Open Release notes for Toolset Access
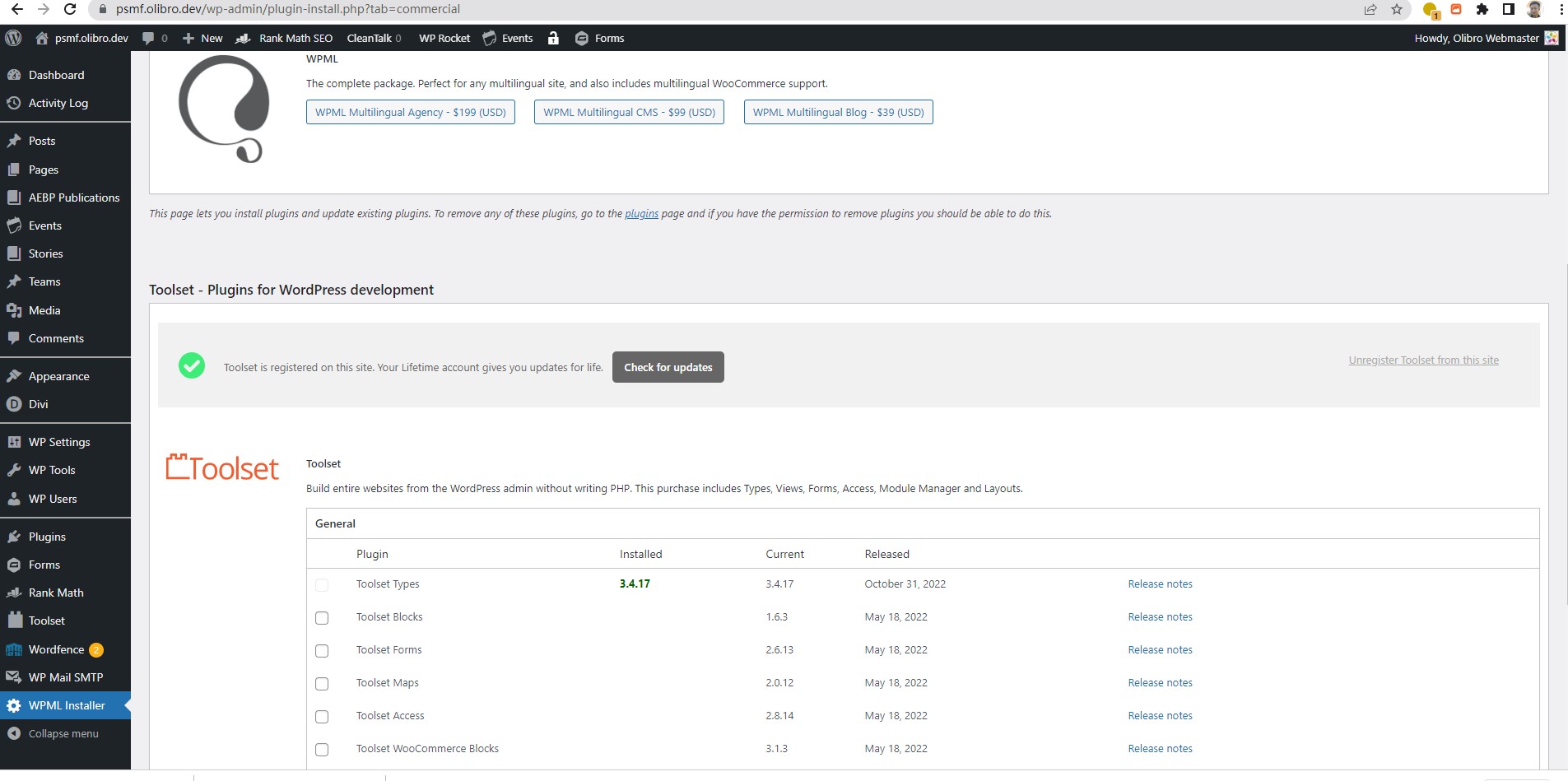 1160,715
